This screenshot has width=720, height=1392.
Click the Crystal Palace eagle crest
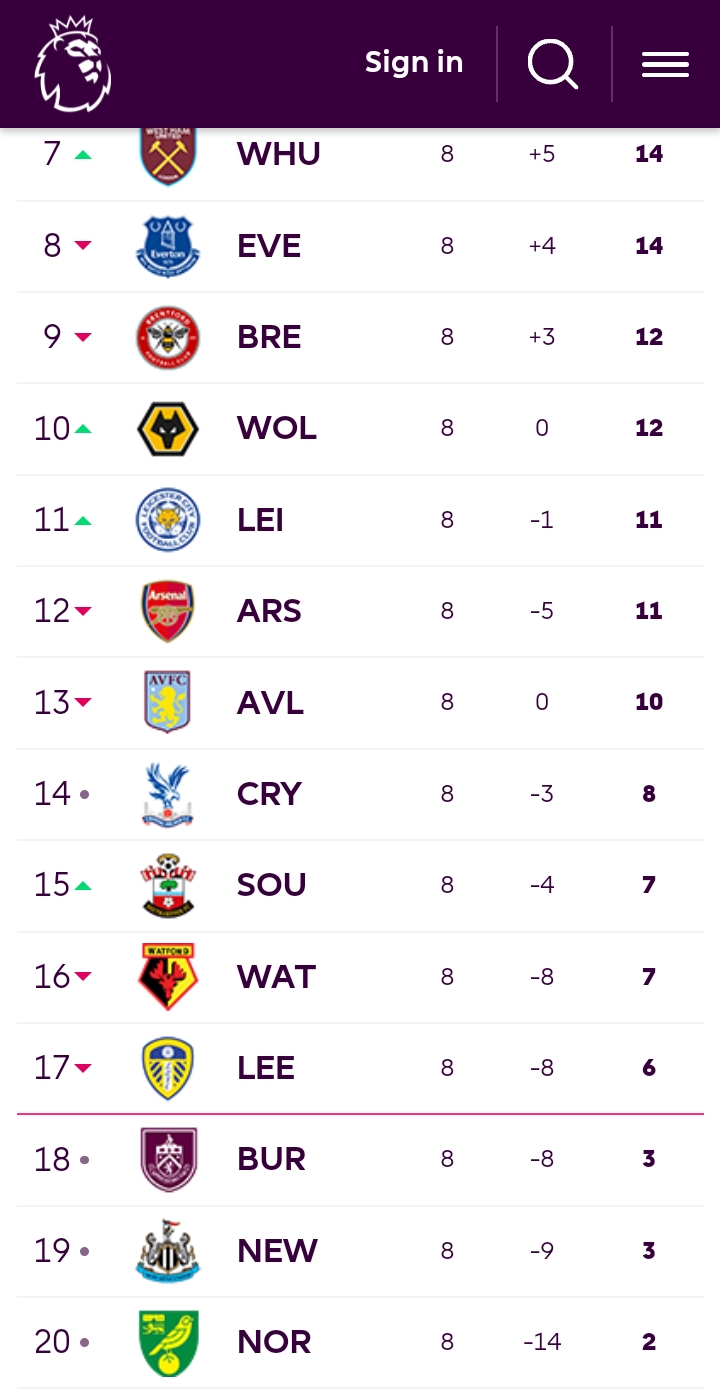pos(168,794)
